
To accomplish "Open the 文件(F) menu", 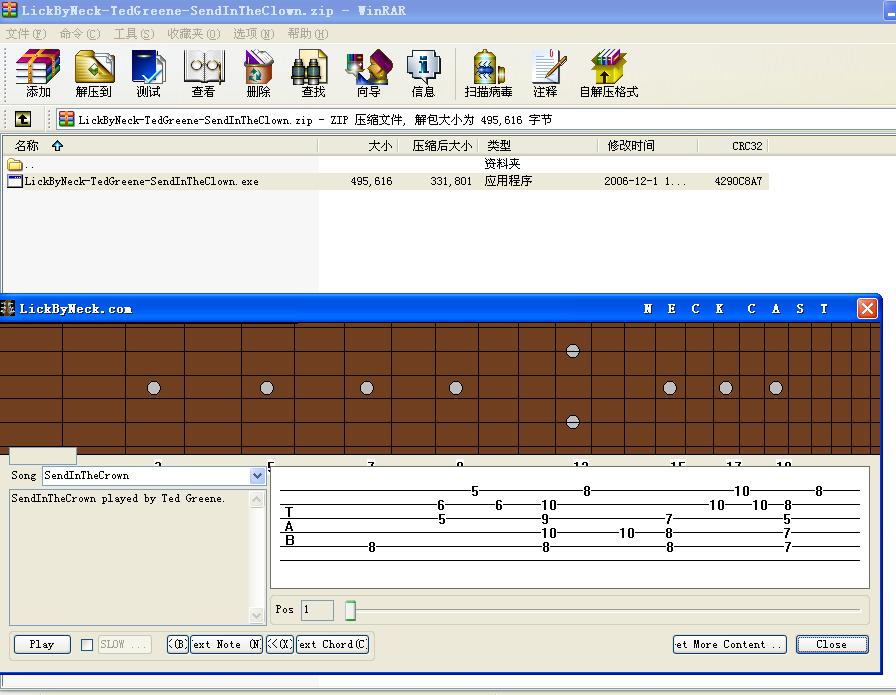I will coord(26,34).
